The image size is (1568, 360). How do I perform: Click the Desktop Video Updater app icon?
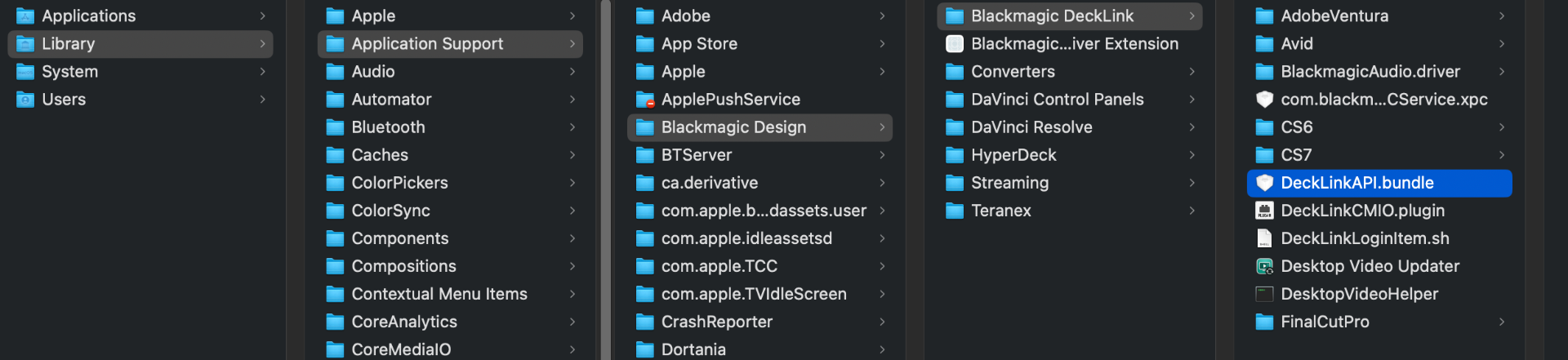pos(1264,266)
